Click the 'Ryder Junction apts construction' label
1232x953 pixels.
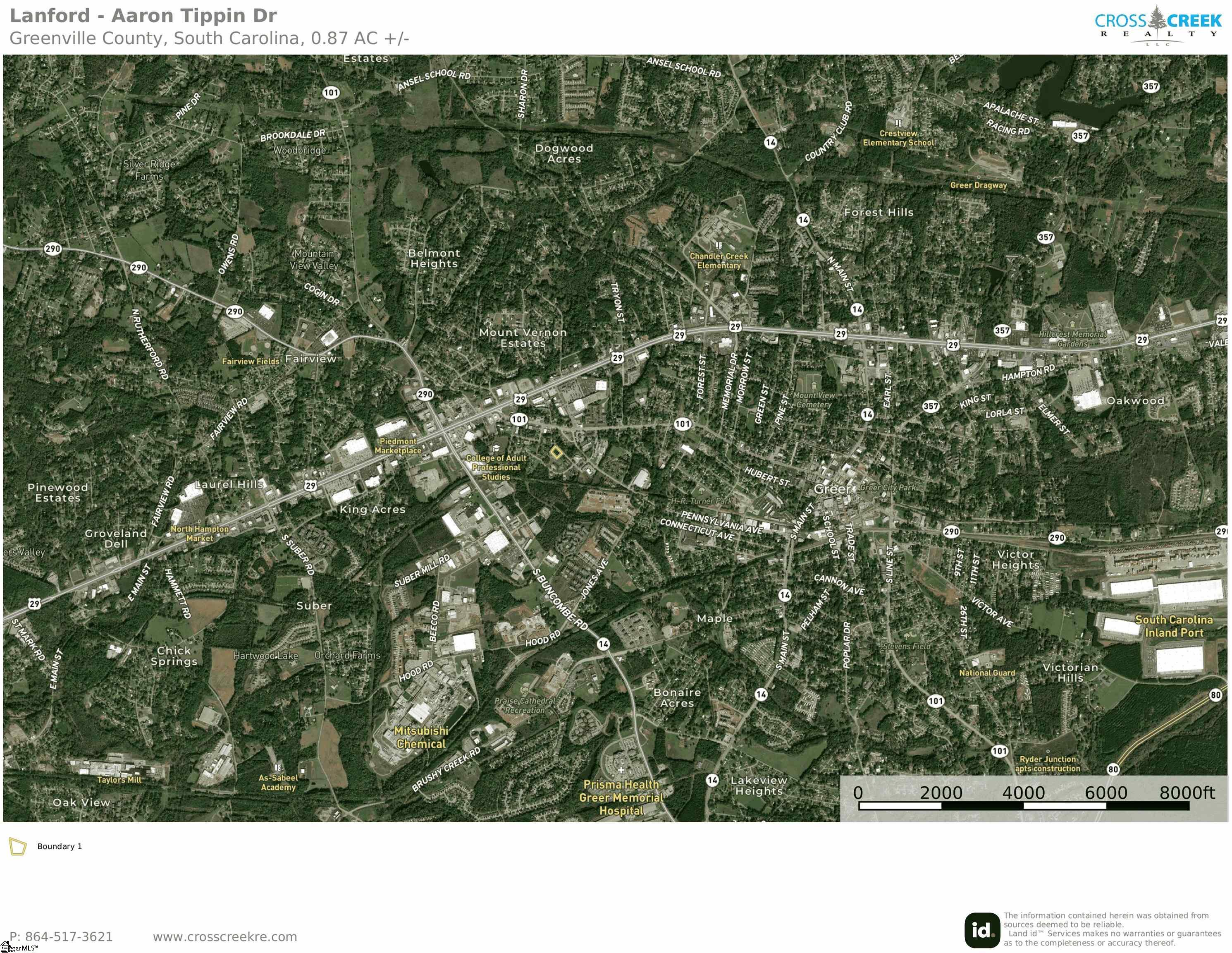1048,764
